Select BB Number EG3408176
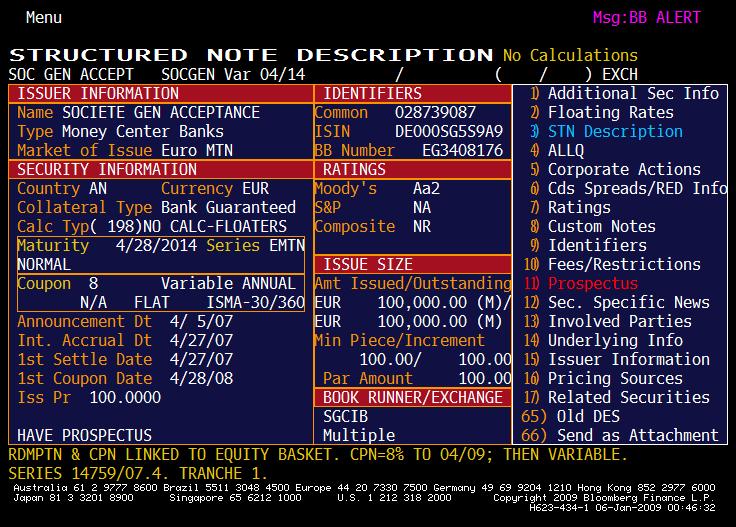The height and width of the screenshot is (527, 736). click(462, 151)
